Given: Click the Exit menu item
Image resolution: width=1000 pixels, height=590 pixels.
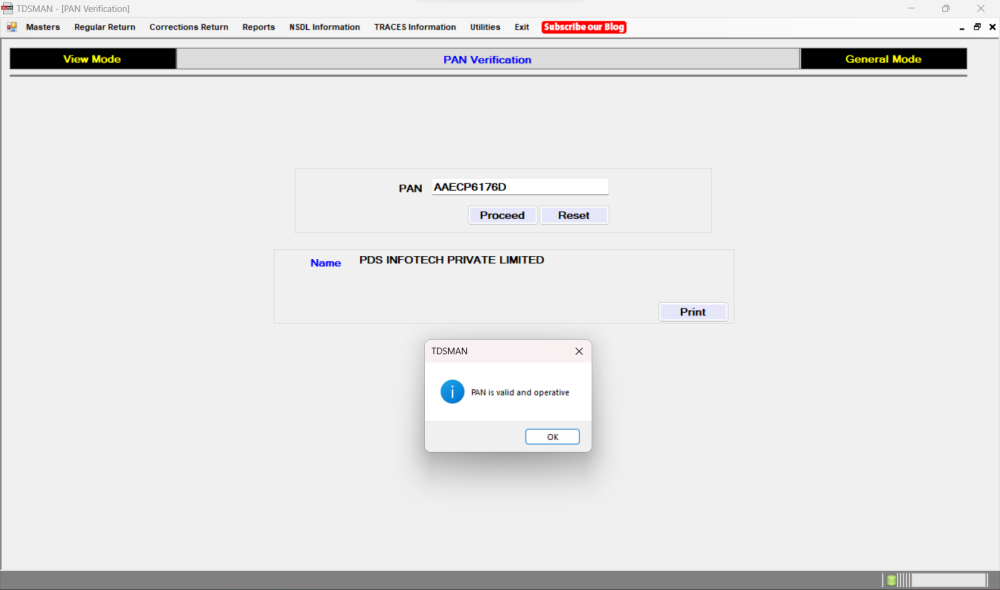Looking at the screenshot, I should [x=522, y=27].
